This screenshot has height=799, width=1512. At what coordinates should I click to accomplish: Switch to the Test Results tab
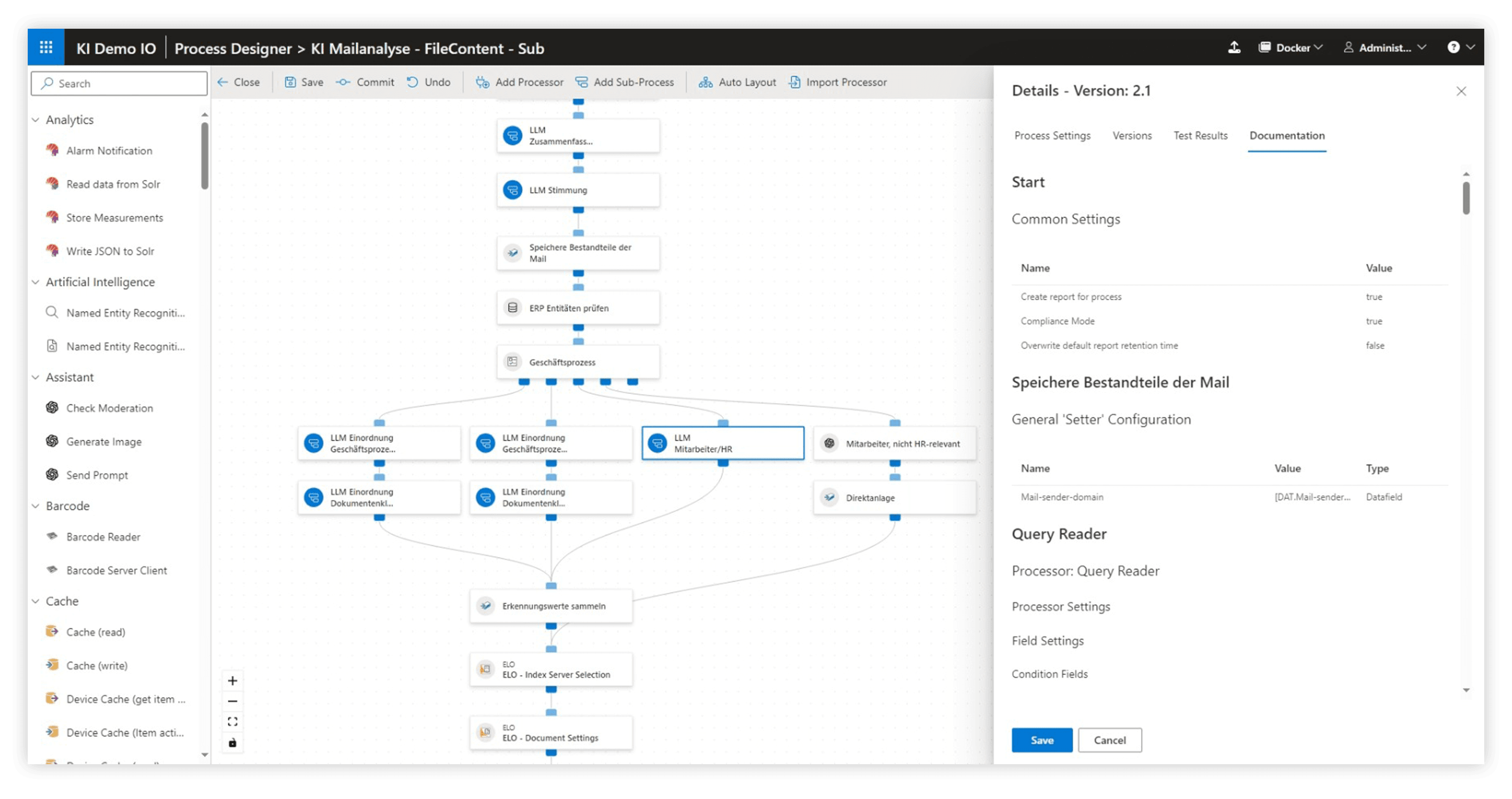(1201, 136)
